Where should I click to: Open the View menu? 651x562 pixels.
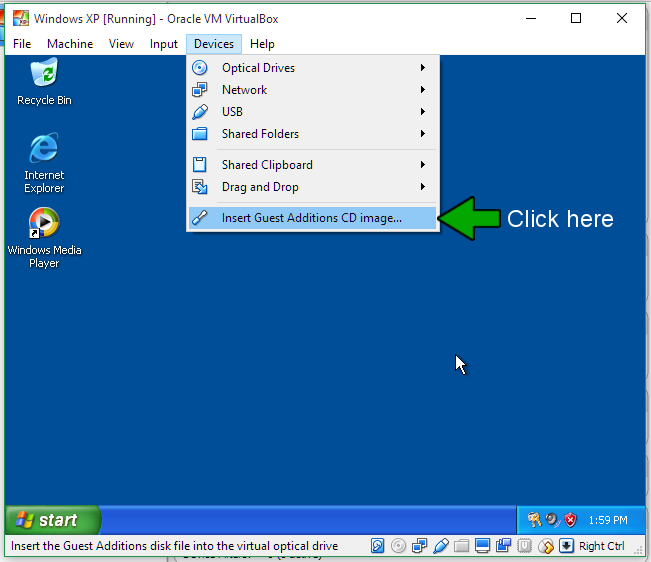point(121,44)
